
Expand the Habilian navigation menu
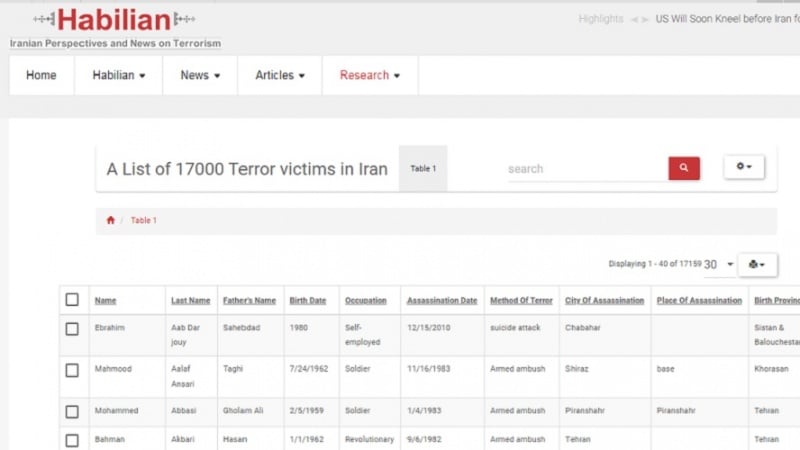click(118, 75)
